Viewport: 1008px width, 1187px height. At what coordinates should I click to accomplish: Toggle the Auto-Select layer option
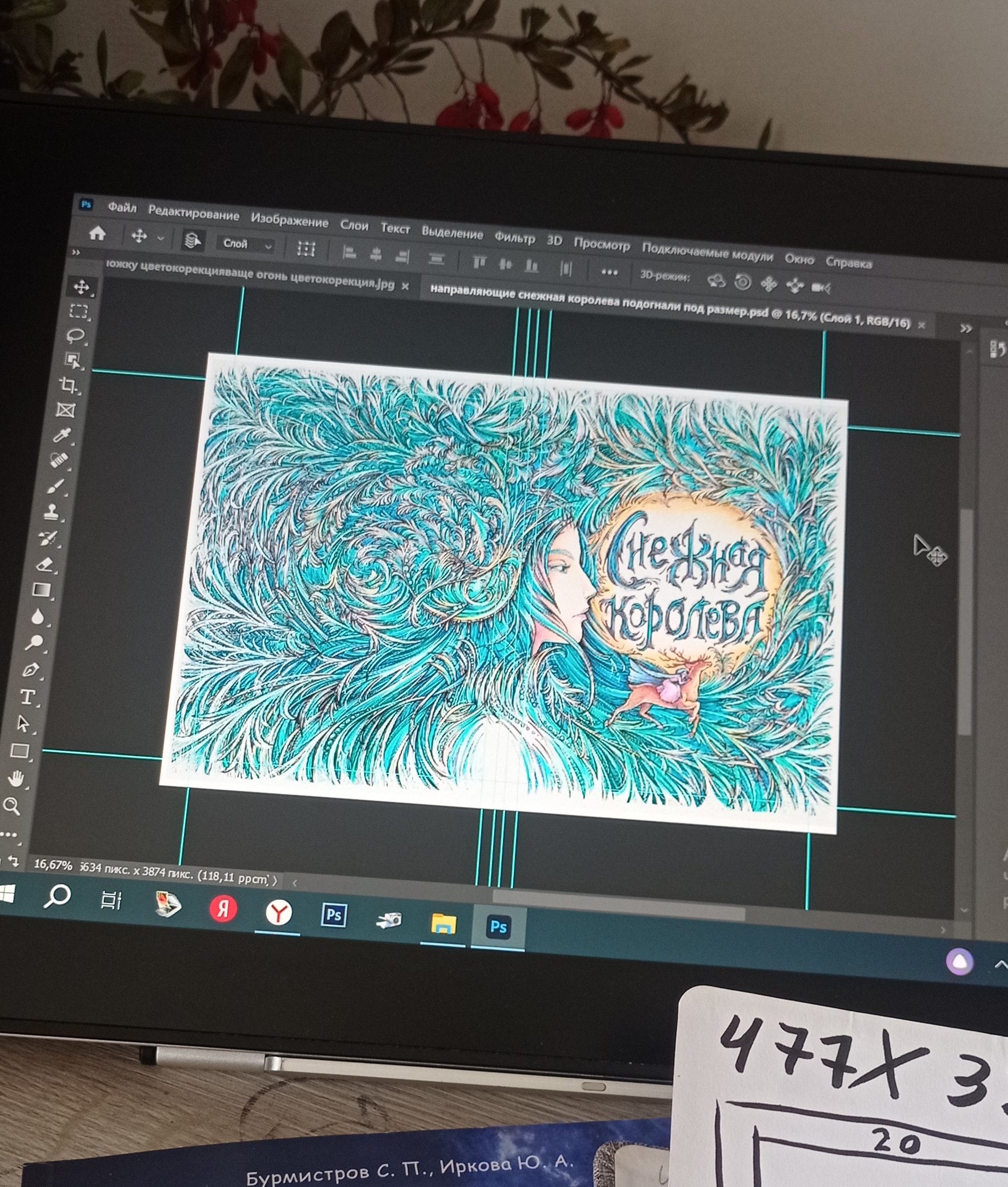pyautogui.click(x=193, y=240)
